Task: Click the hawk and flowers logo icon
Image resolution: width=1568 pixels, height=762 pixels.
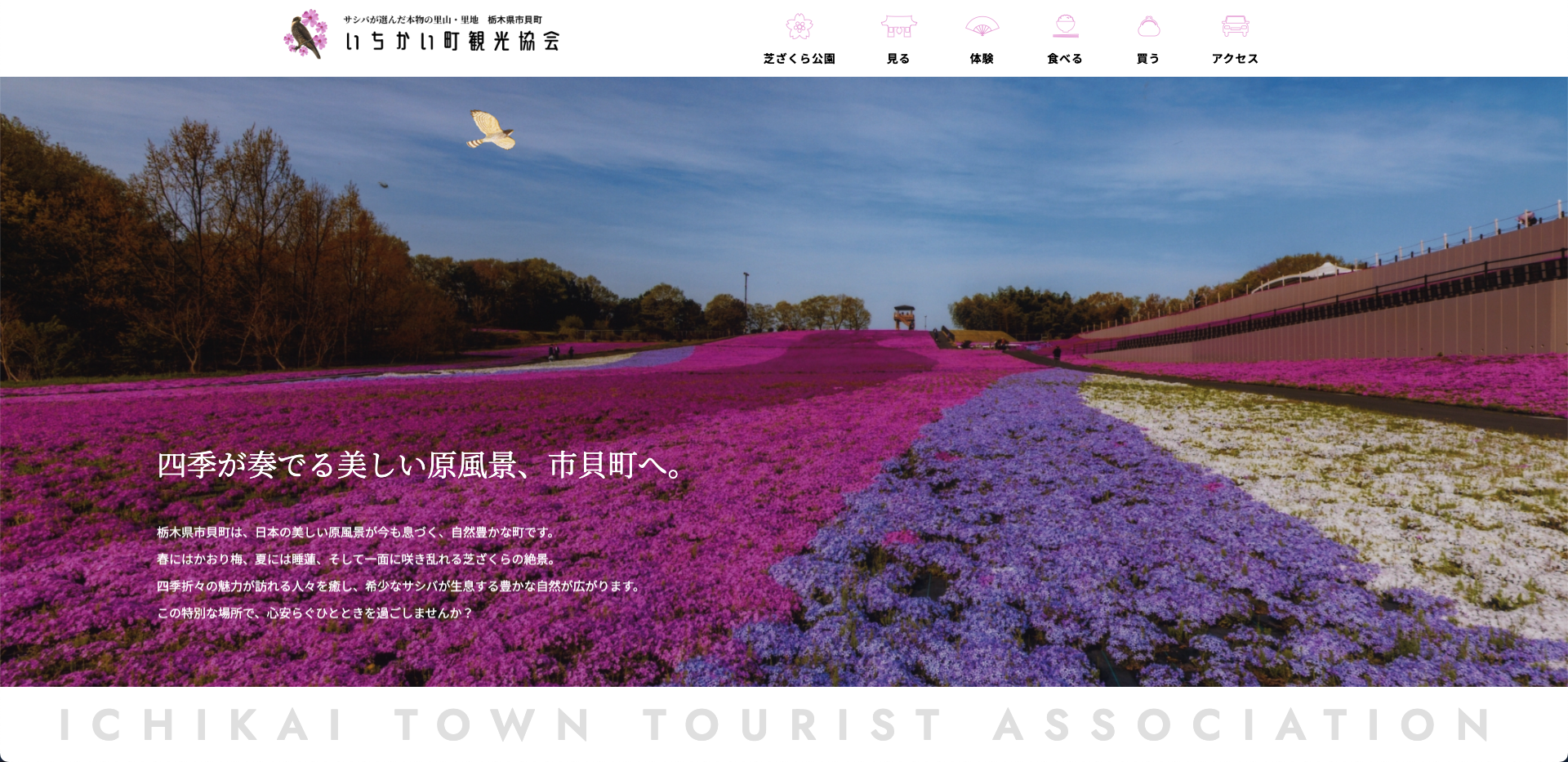Action: point(305,34)
